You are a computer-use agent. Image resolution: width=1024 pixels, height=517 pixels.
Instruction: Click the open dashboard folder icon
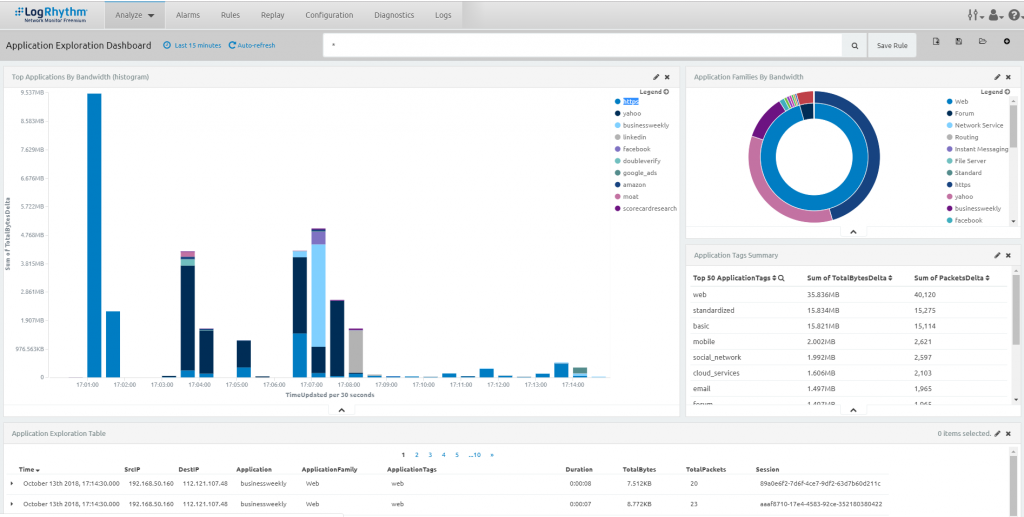[982, 41]
